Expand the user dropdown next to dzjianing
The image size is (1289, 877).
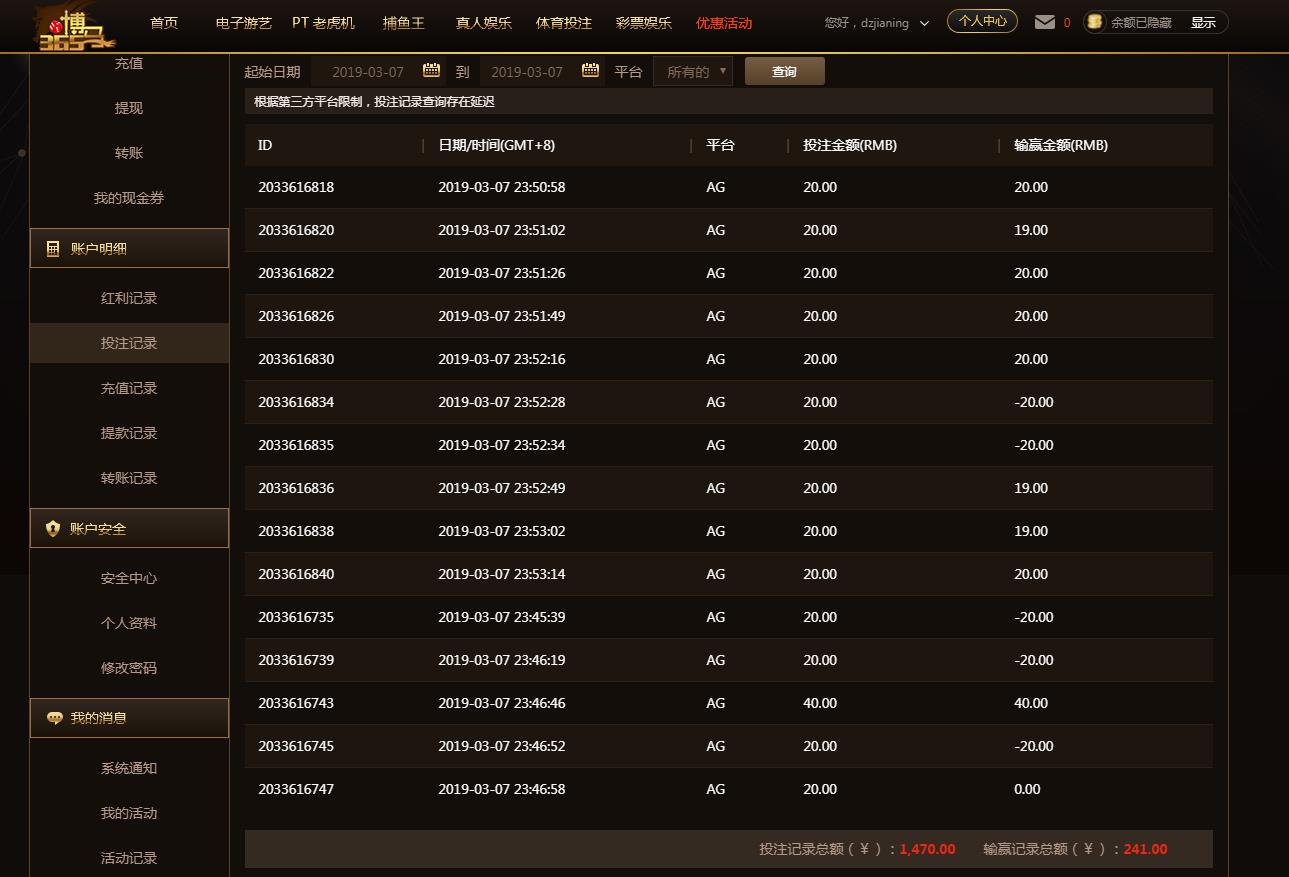tap(924, 23)
